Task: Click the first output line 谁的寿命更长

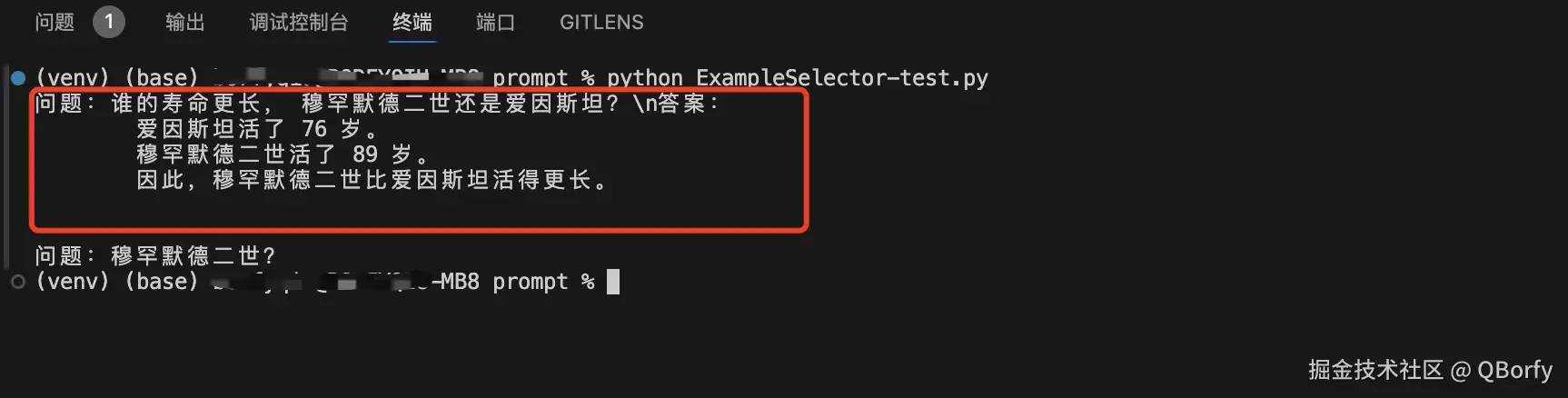Action: click(377, 104)
